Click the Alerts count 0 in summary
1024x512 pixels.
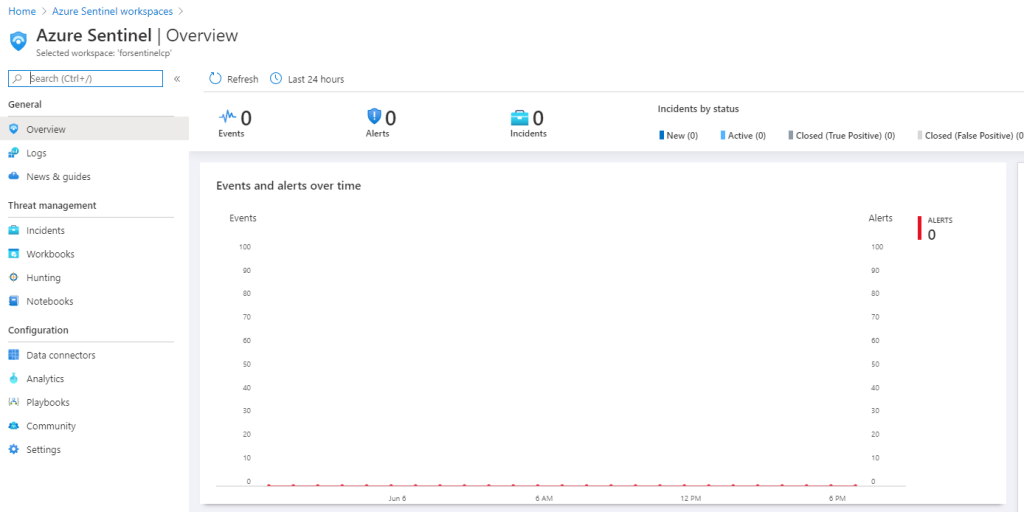pos(391,118)
